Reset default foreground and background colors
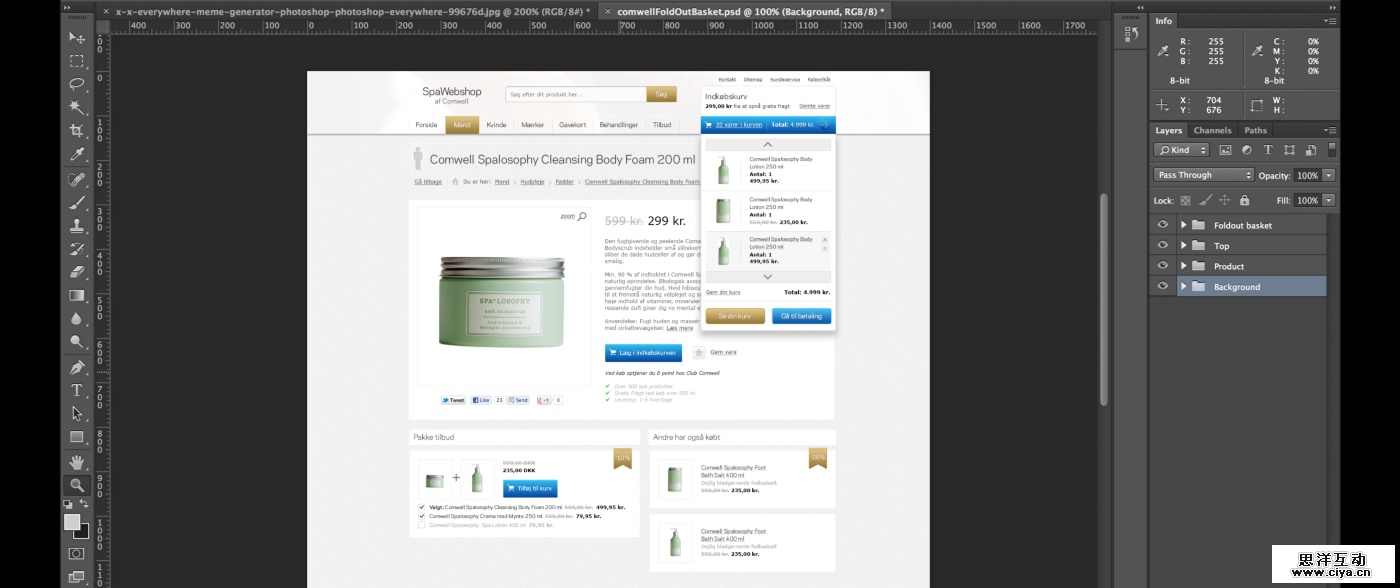The height and width of the screenshot is (588, 1400). (68, 504)
